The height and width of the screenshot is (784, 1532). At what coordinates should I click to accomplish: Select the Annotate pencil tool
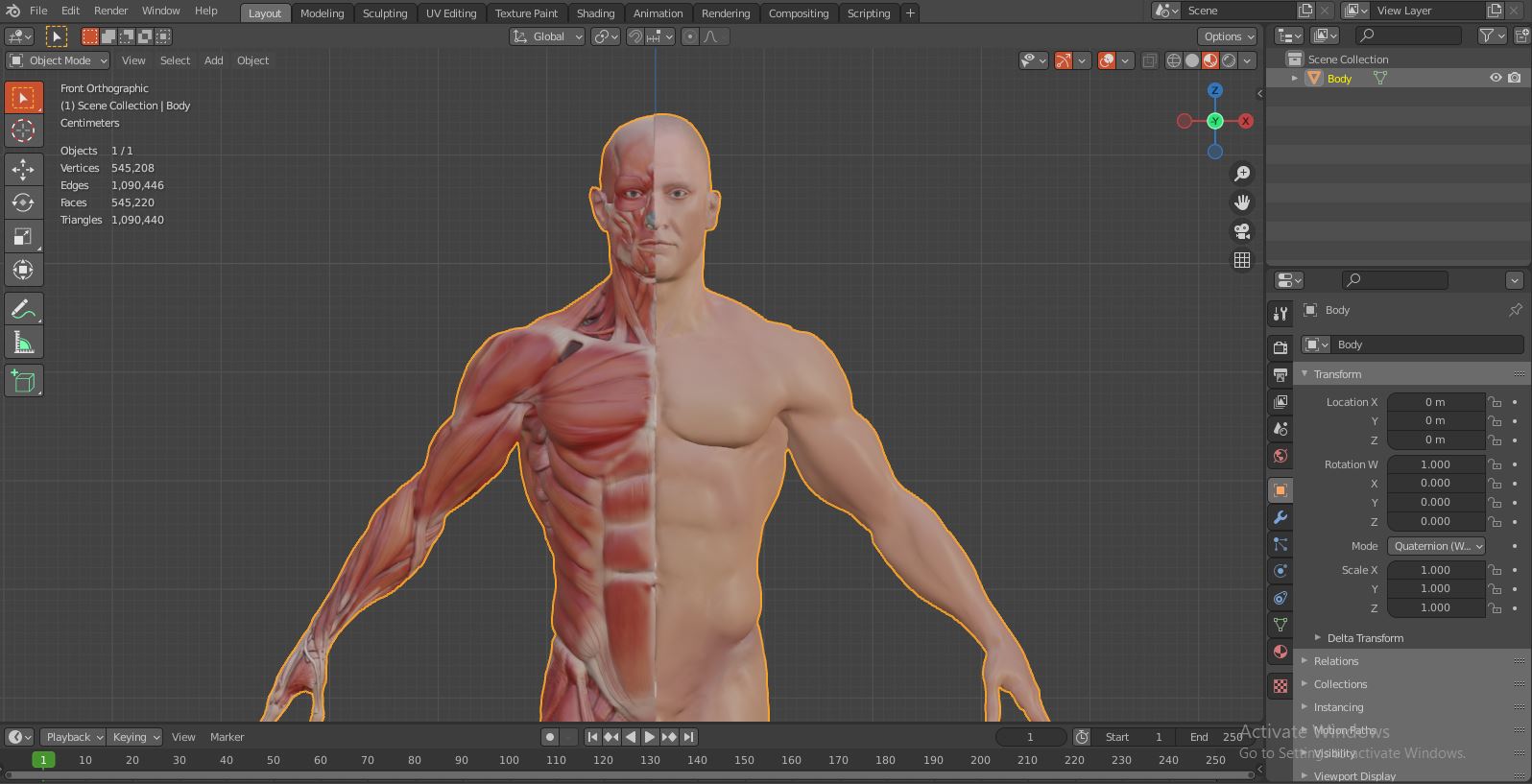tap(23, 309)
